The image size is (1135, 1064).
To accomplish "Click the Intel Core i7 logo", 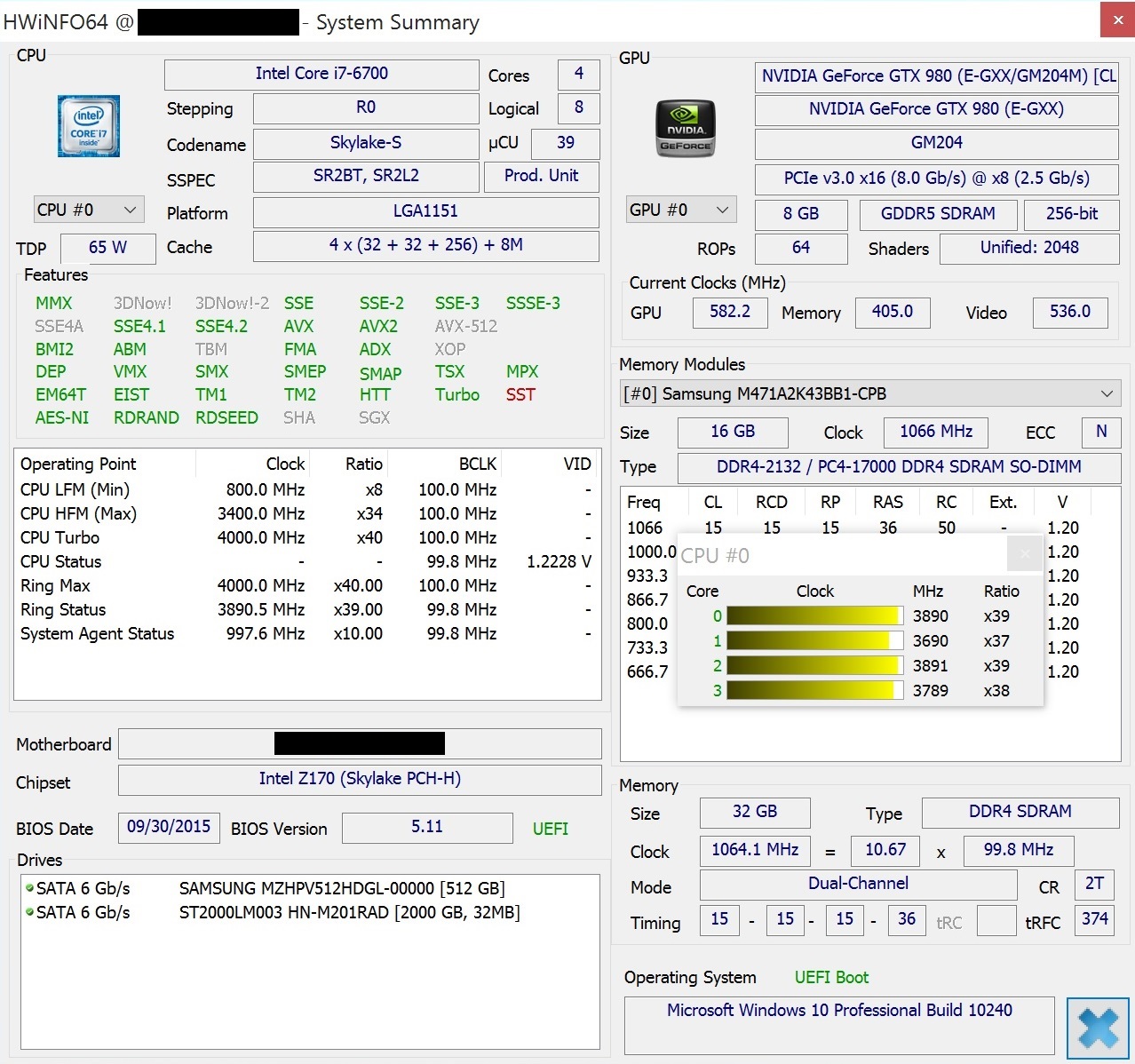I will (89, 127).
